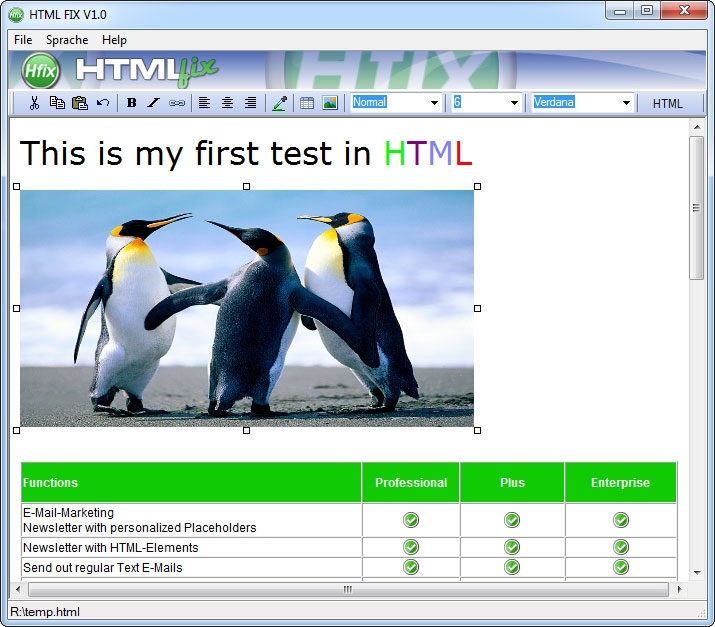The height and width of the screenshot is (627, 715).
Task: Expand the font size dropdown
Action: pos(514,103)
